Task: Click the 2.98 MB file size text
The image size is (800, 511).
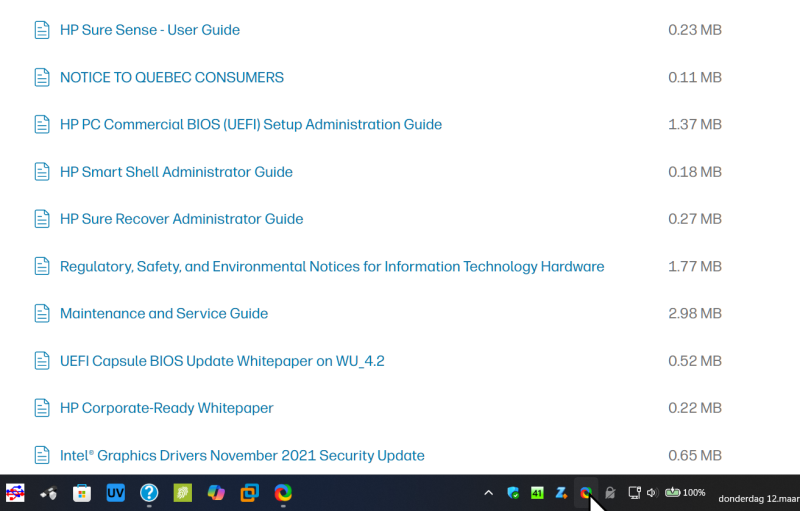Action: pos(695,314)
